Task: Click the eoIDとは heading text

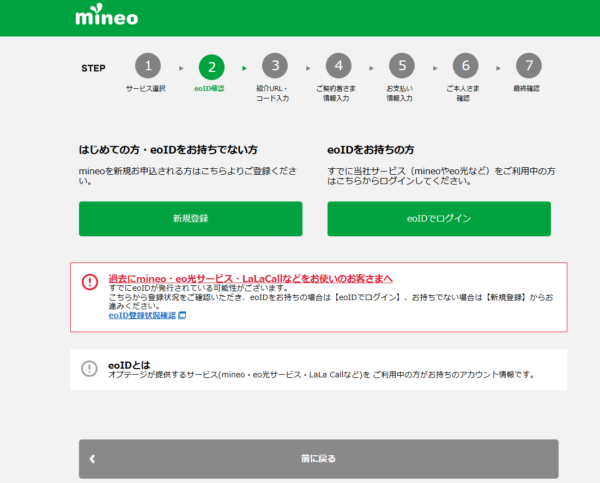Action: [x=129, y=365]
